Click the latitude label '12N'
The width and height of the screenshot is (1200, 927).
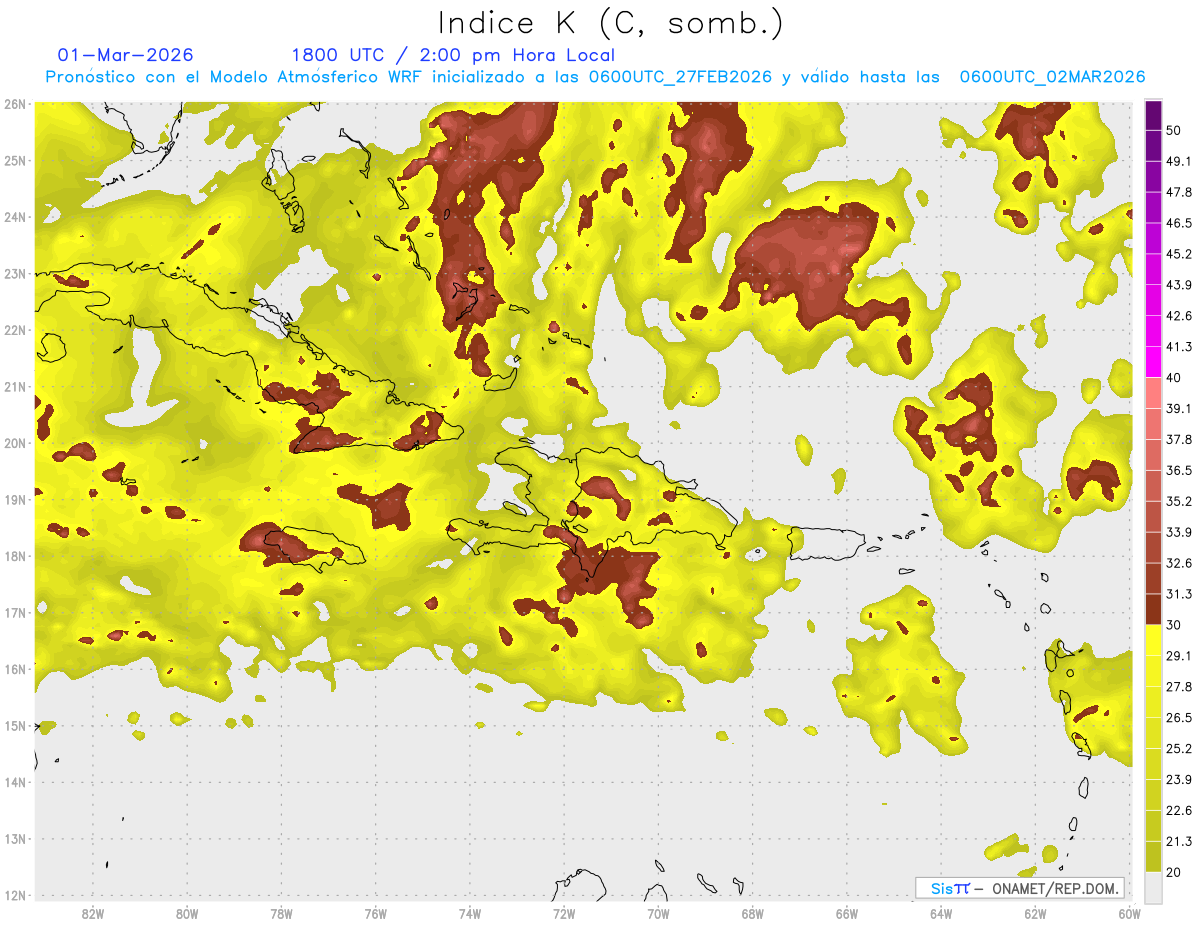click(15, 895)
